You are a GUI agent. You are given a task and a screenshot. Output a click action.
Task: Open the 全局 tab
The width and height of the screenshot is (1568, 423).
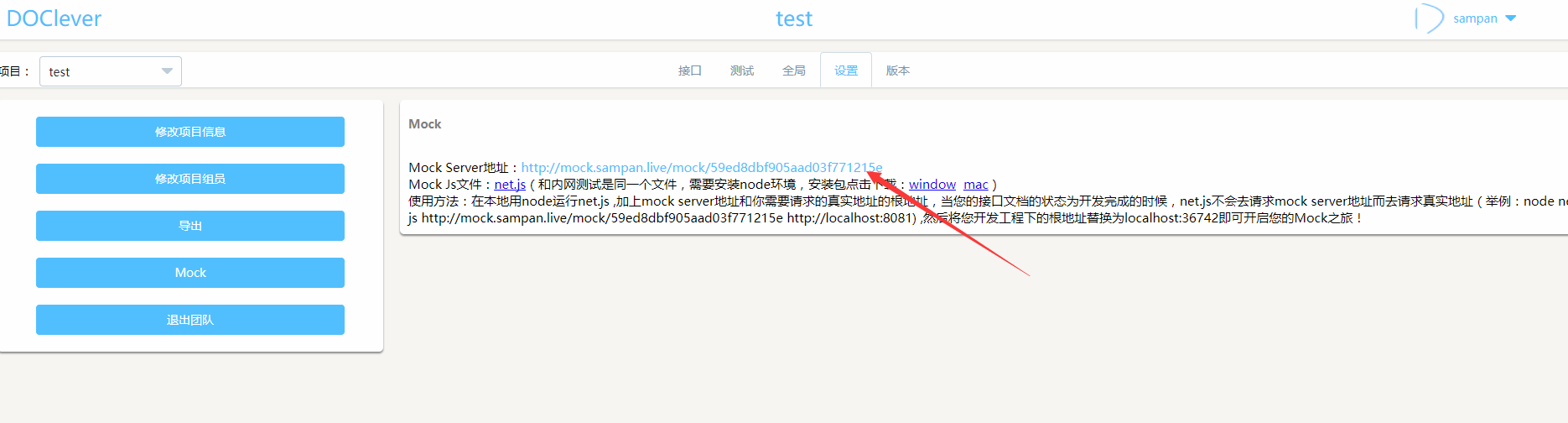click(x=793, y=70)
